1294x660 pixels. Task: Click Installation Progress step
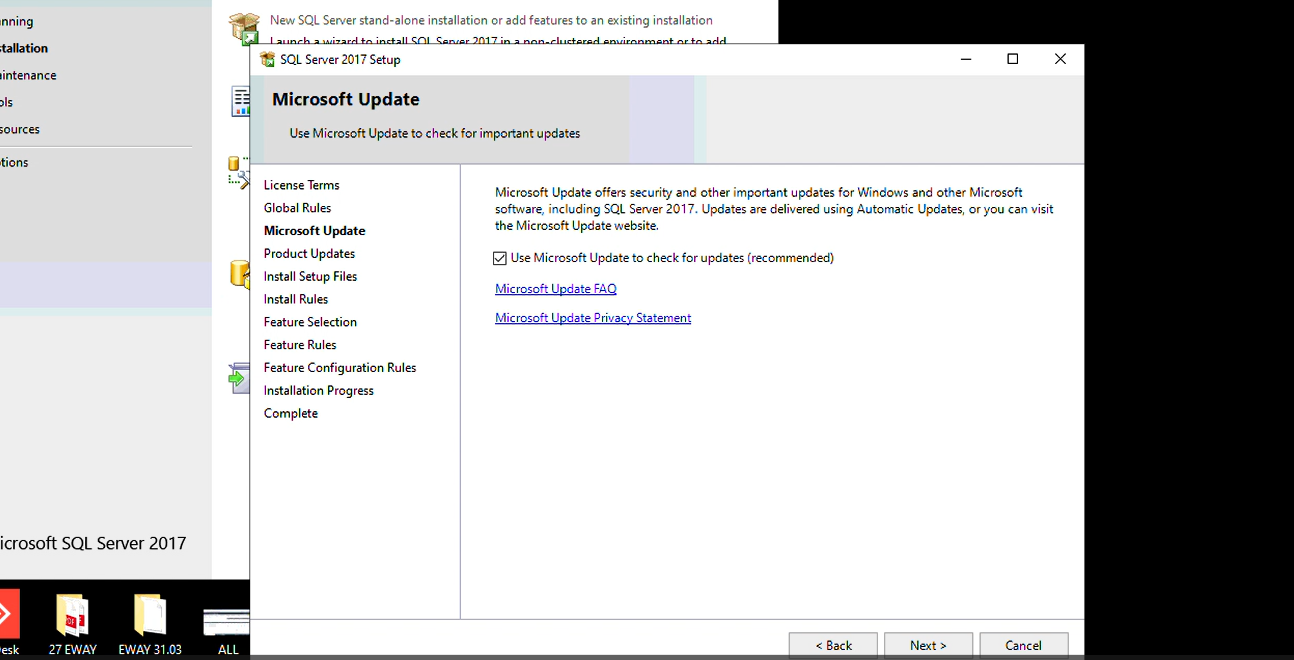[318, 391]
